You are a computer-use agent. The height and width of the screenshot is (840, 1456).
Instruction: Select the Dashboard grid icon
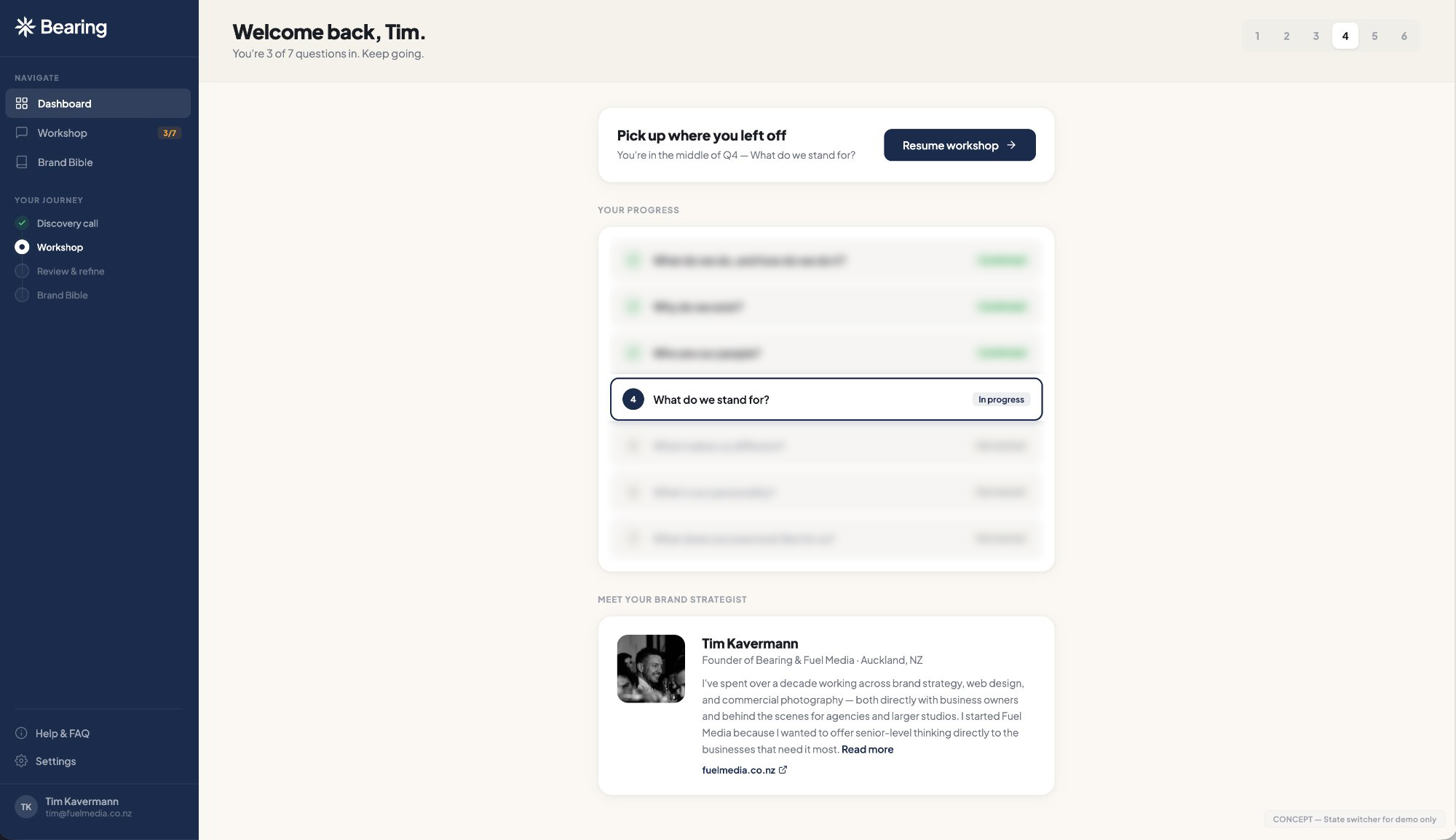tap(21, 103)
